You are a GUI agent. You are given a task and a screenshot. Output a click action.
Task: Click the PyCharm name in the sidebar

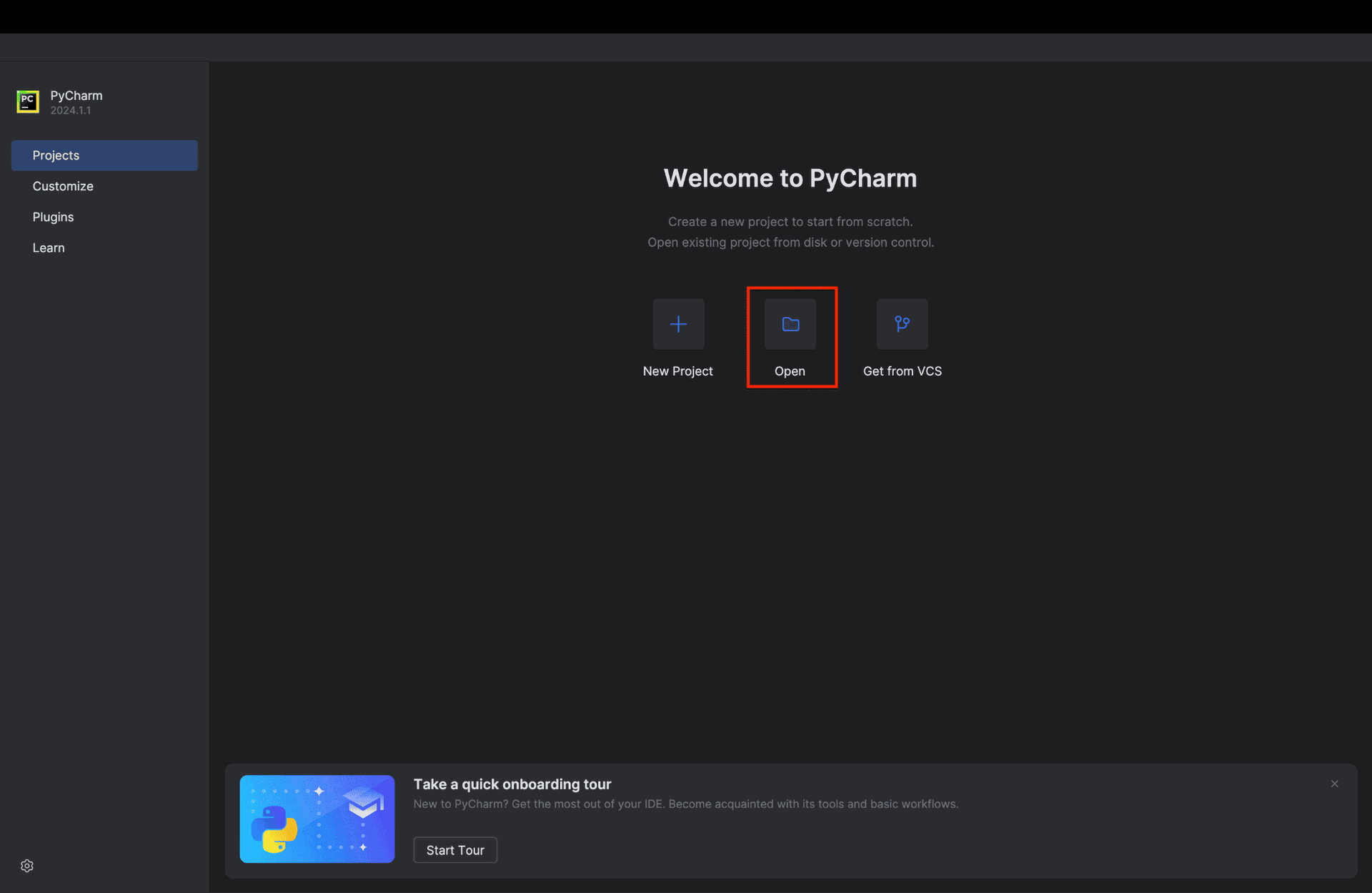[76, 95]
